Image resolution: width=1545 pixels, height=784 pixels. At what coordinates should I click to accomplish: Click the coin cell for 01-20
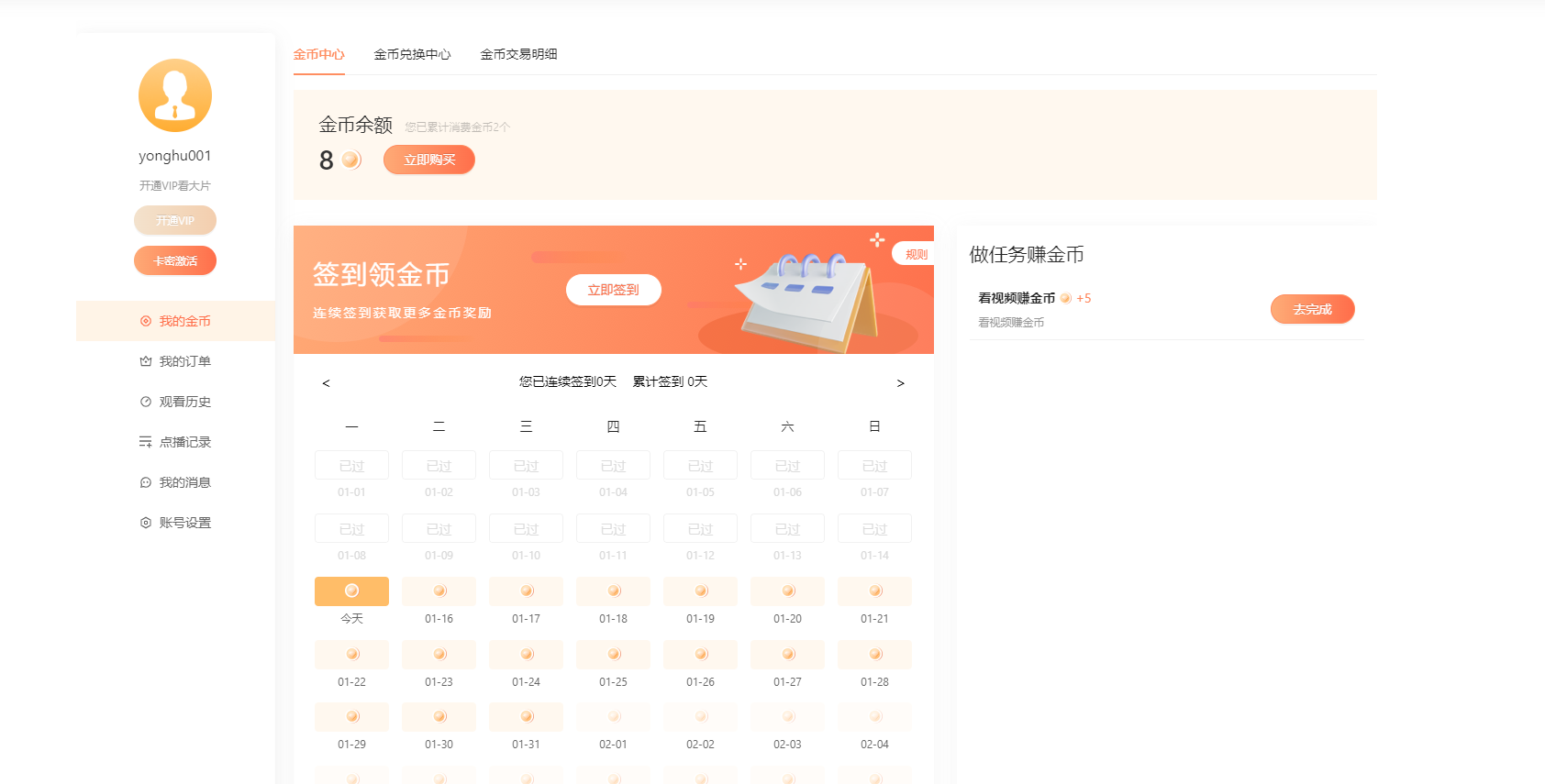coord(787,591)
